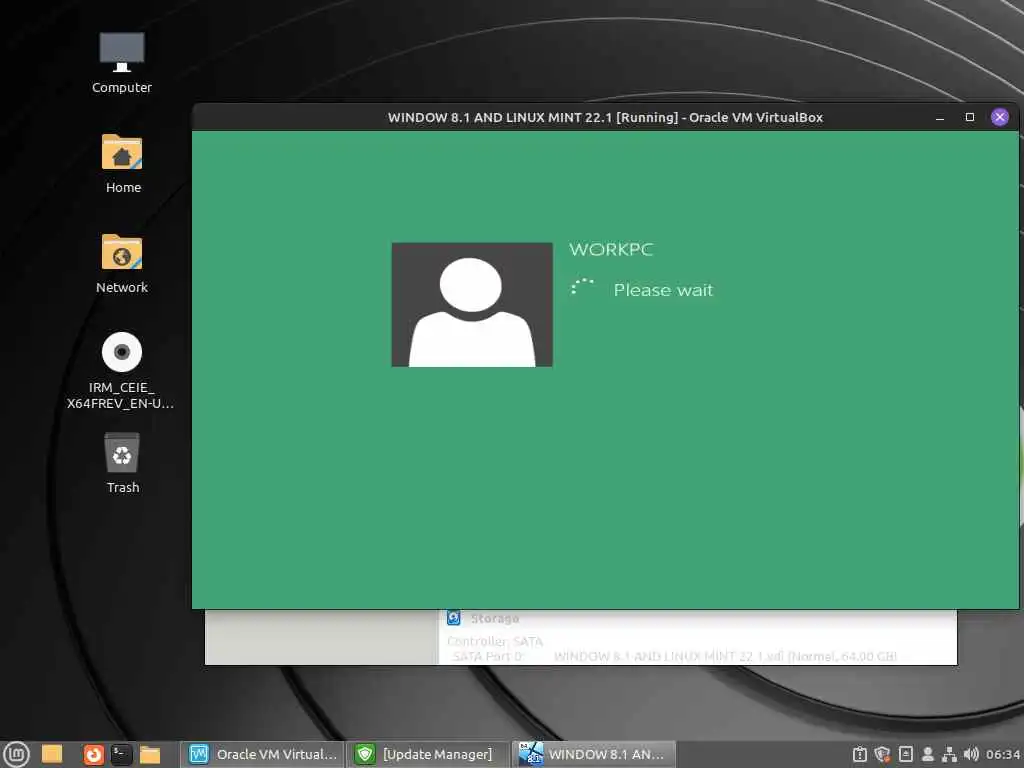Open the update shield tray icon

point(882,754)
